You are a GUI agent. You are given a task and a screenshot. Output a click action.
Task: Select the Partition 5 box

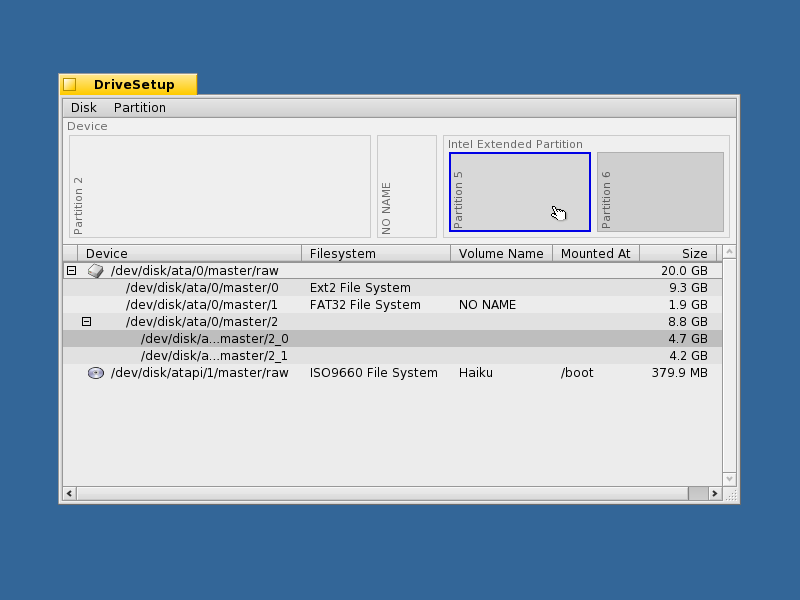(x=518, y=190)
